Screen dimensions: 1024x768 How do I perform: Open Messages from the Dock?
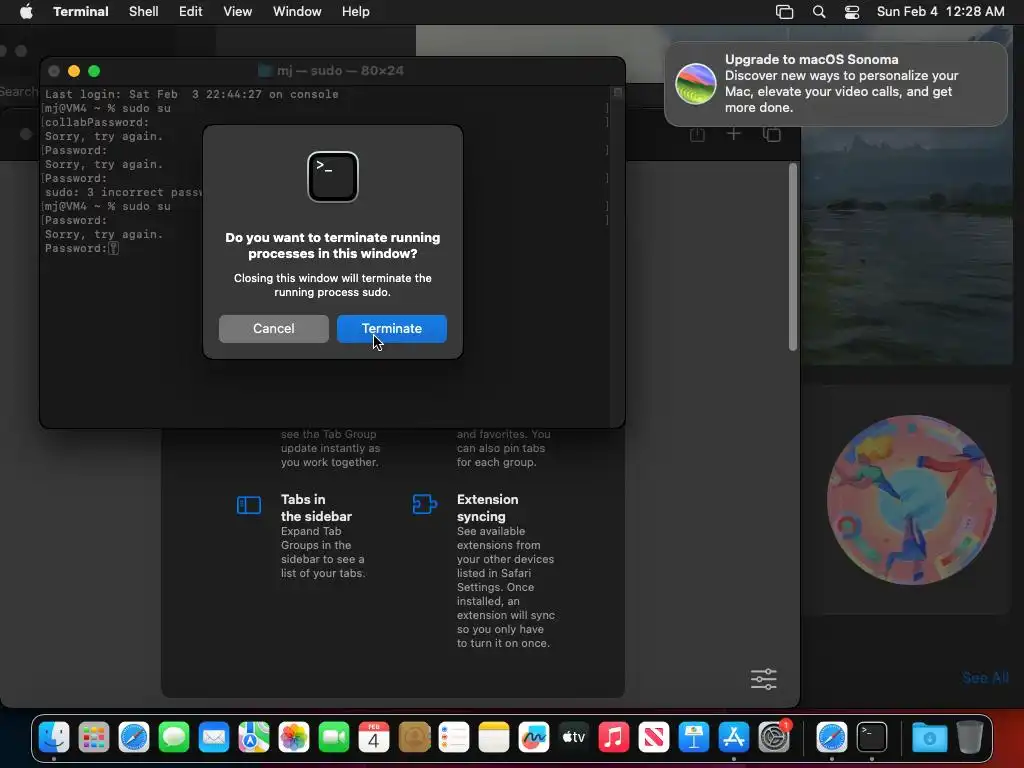coord(174,738)
